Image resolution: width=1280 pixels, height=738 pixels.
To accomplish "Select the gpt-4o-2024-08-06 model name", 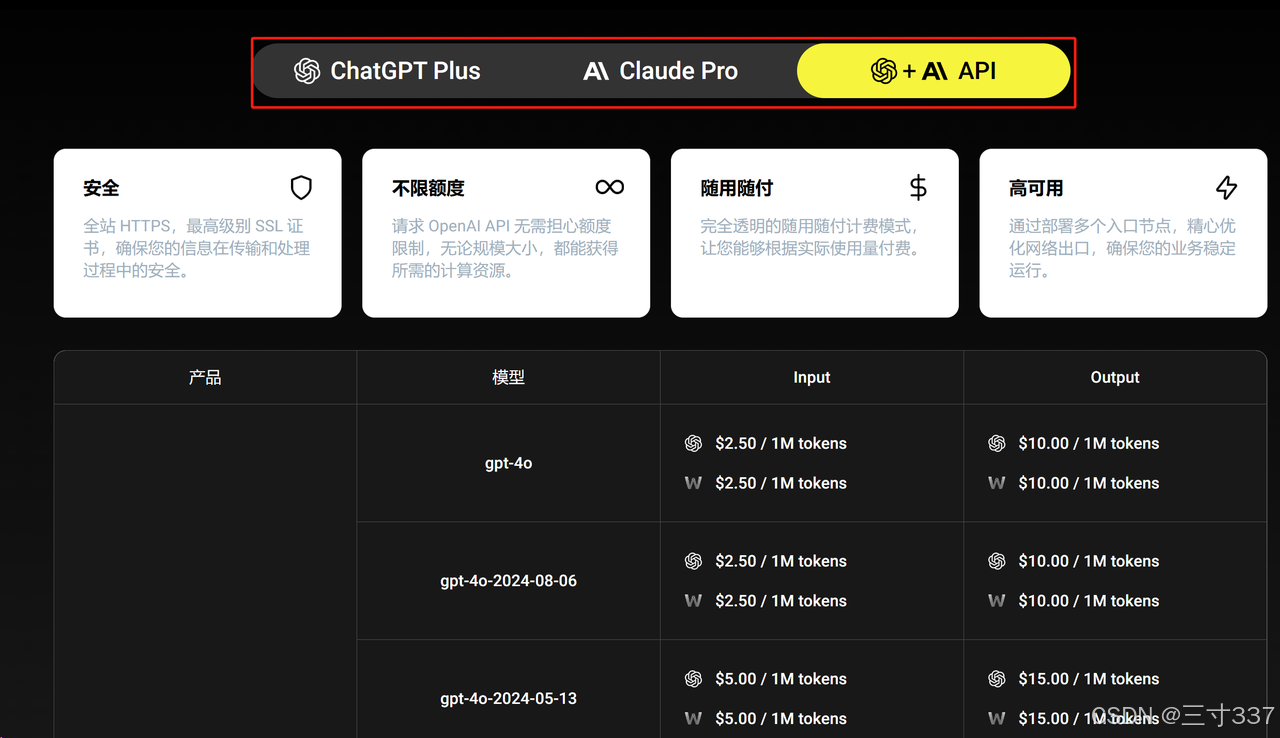I will (508, 581).
